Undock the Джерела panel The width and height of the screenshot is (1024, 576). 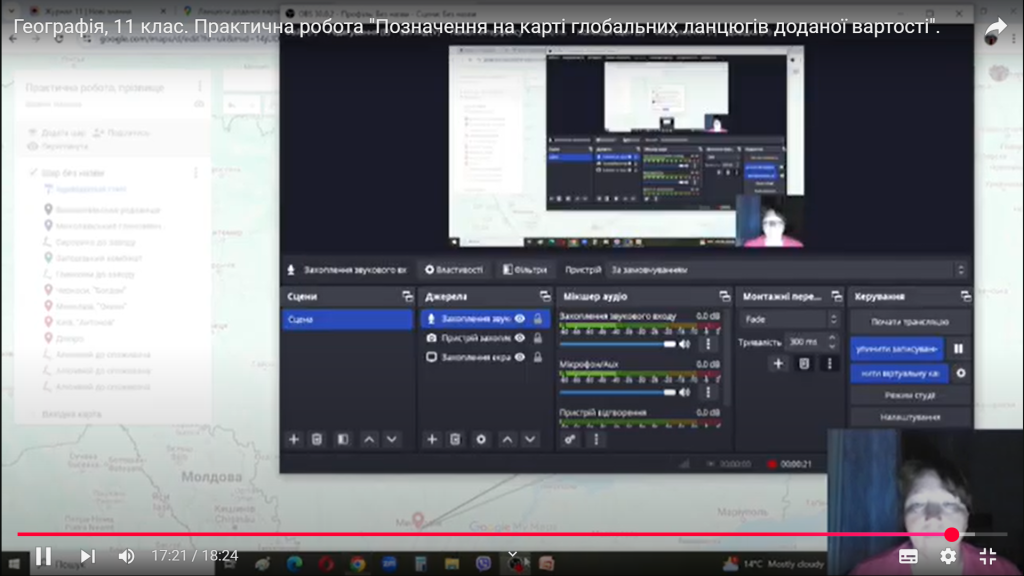(x=545, y=296)
